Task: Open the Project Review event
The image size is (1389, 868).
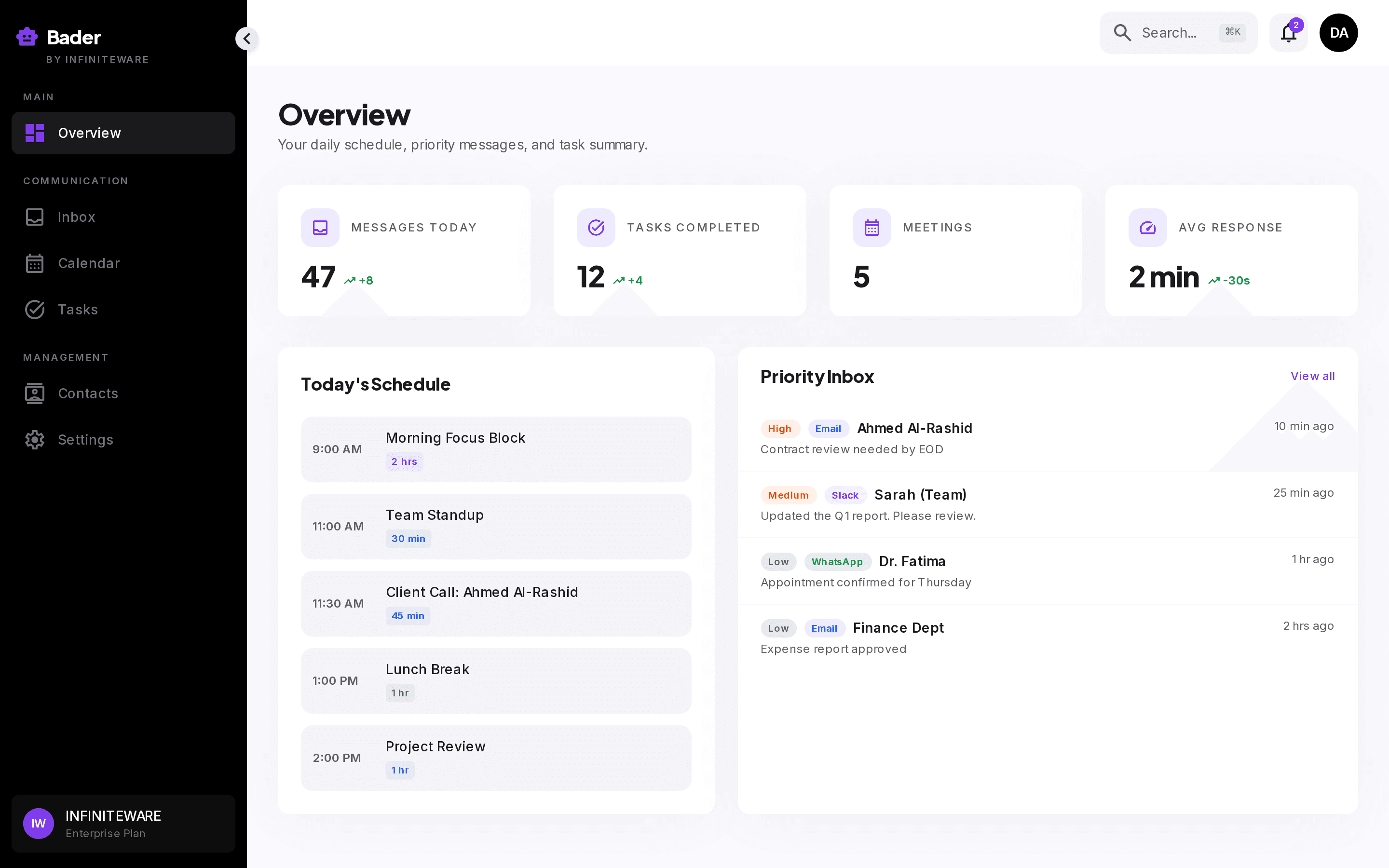Action: [496, 758]
